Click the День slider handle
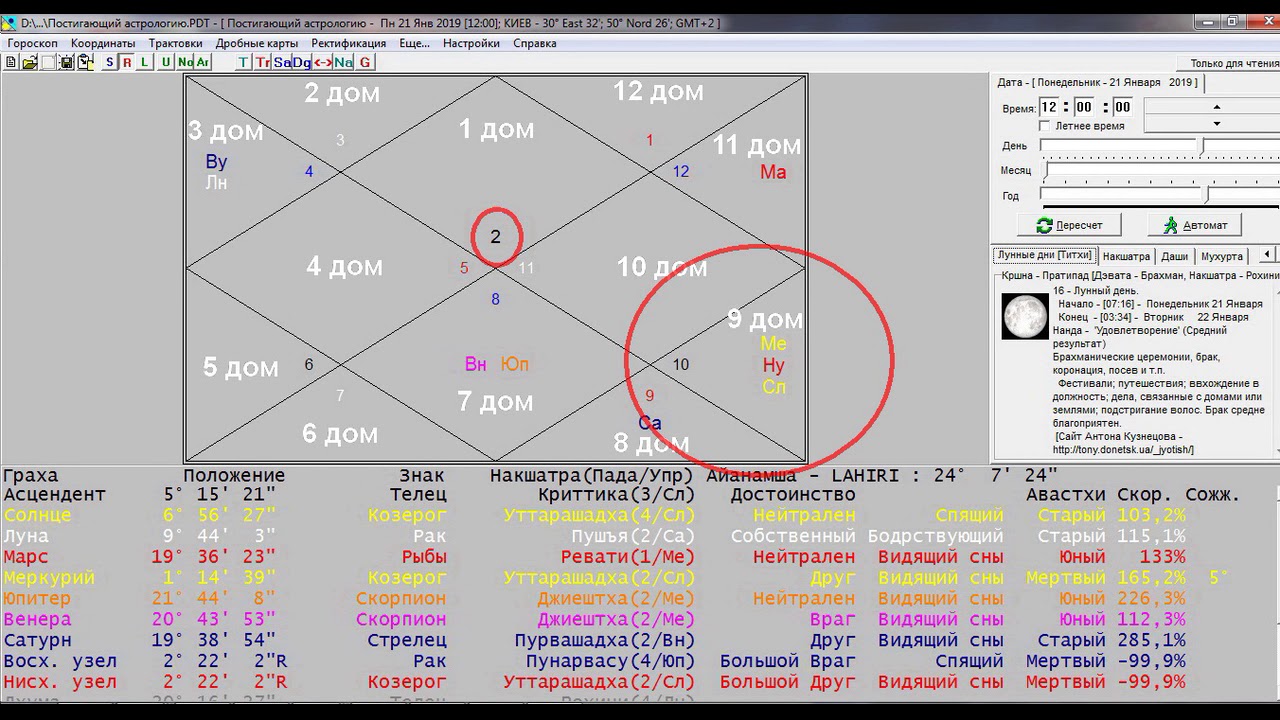Screen dimensions: 1280x720 (1203, 146)
